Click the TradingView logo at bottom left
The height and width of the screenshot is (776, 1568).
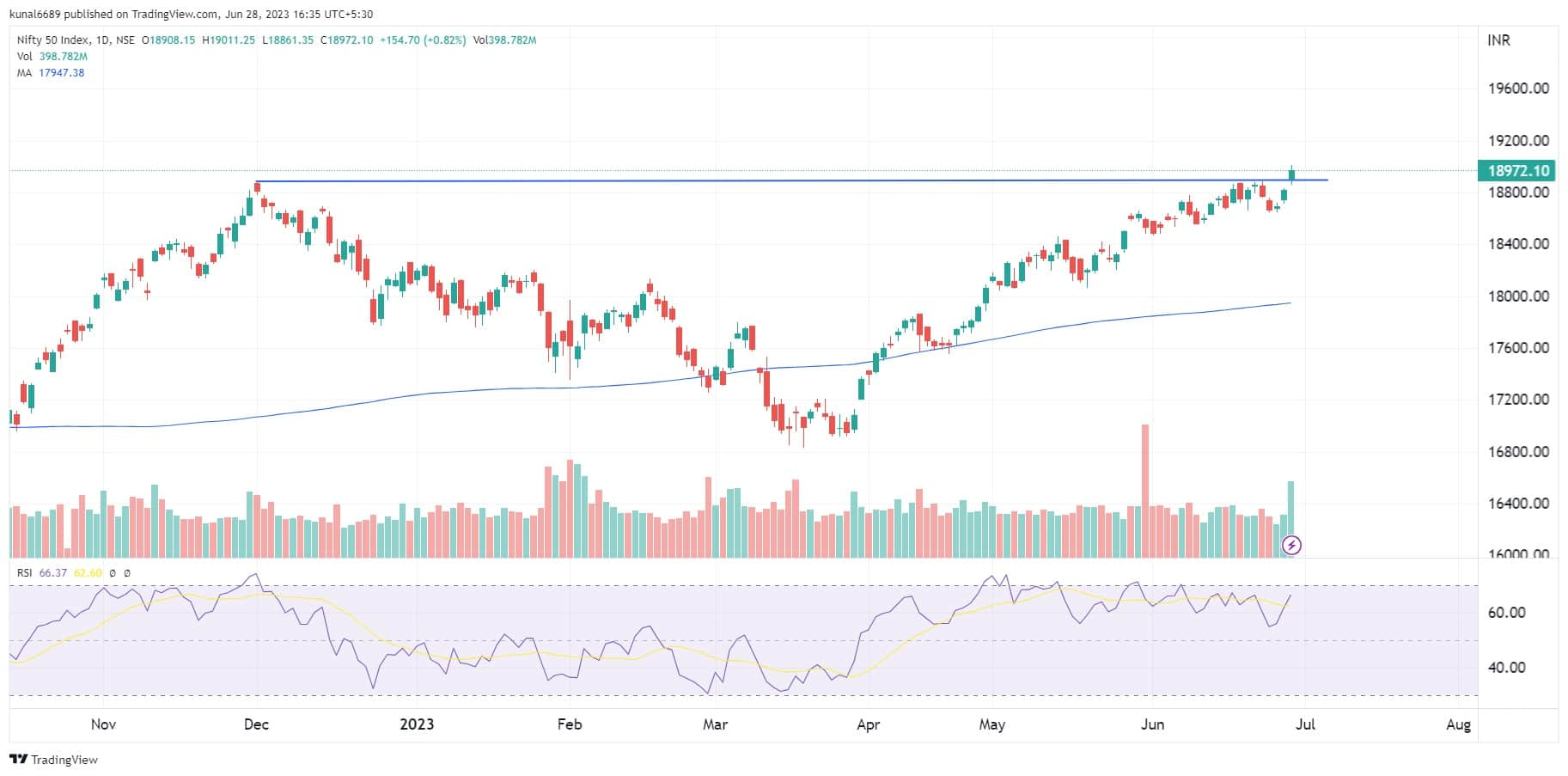pos(53,760)
